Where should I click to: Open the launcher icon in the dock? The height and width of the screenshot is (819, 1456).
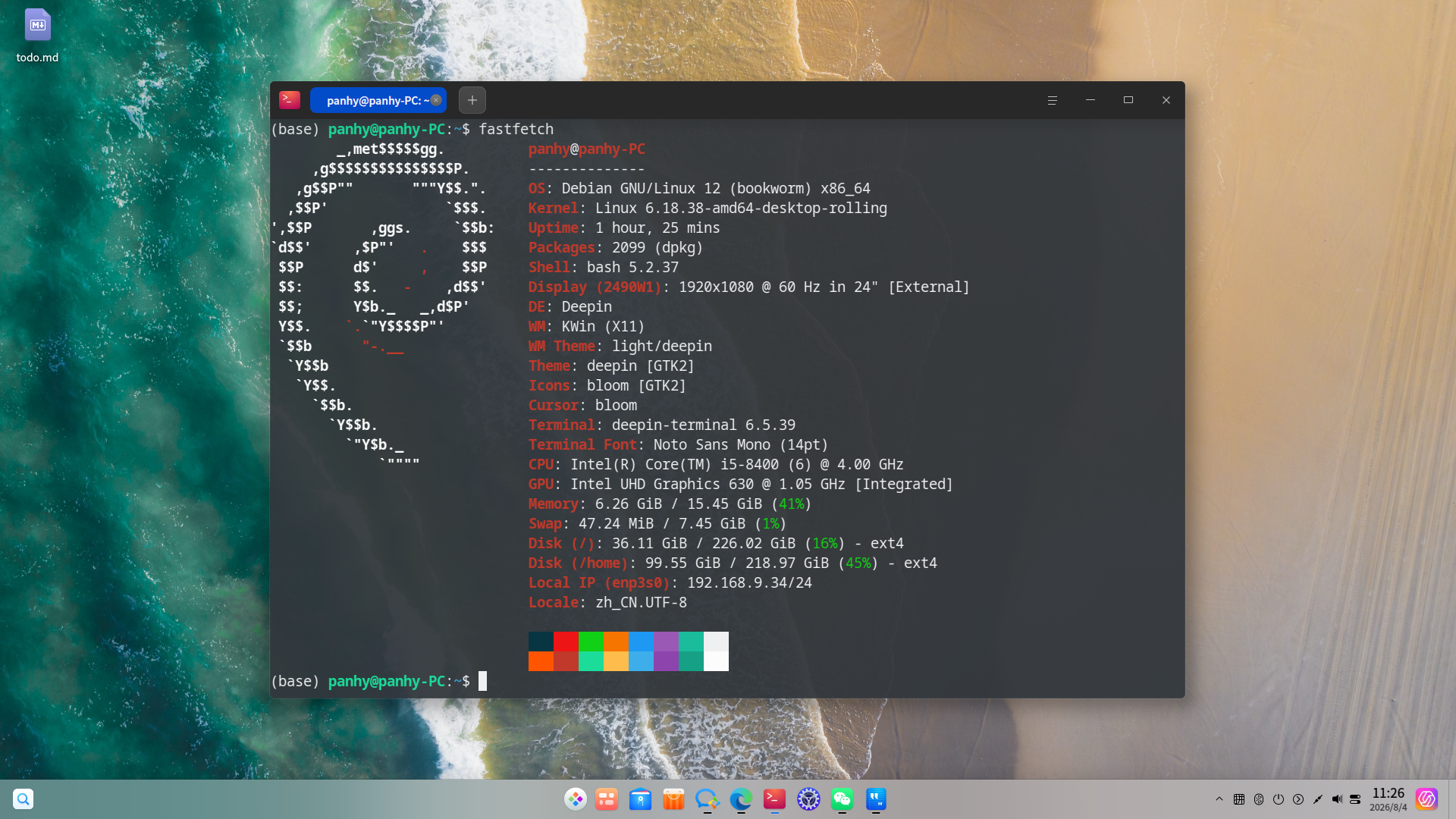tap(576, 799)
